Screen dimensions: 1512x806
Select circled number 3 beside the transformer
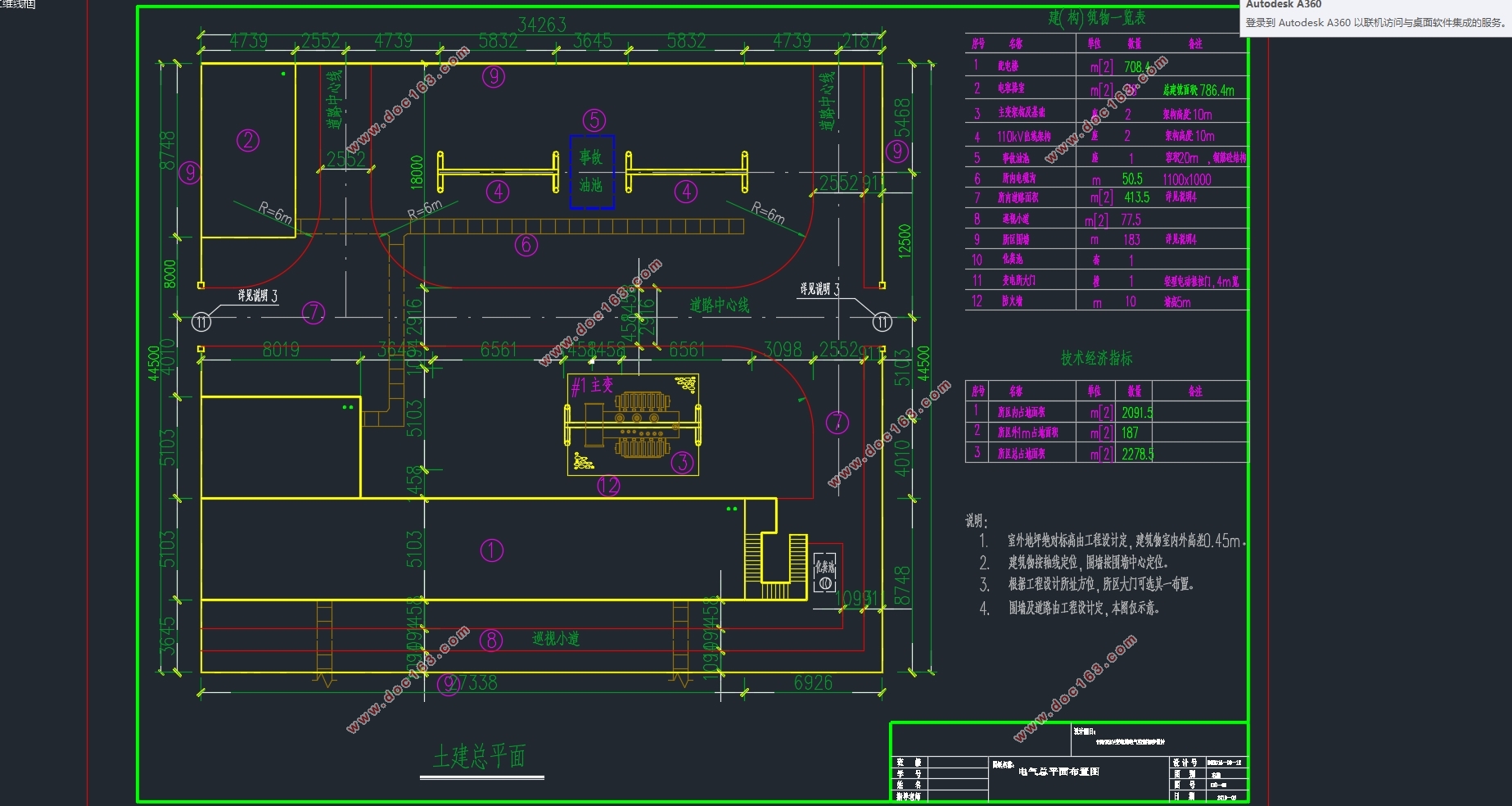coord(683,463)
